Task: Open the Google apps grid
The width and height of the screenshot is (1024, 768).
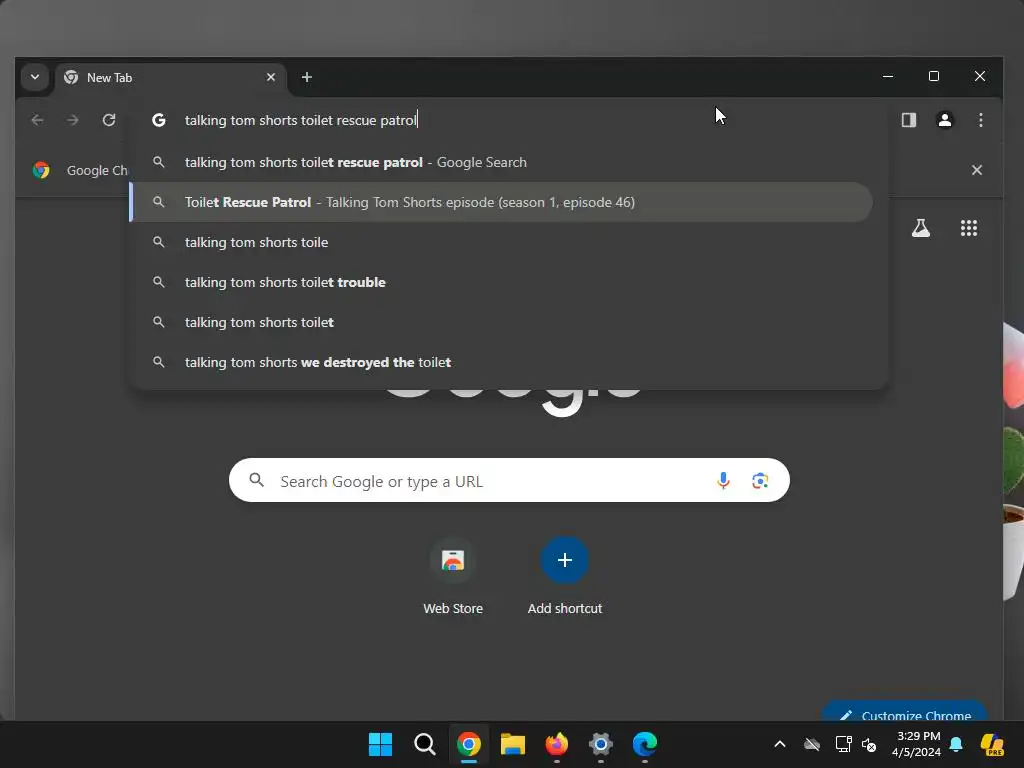Action: click(968, 228)
